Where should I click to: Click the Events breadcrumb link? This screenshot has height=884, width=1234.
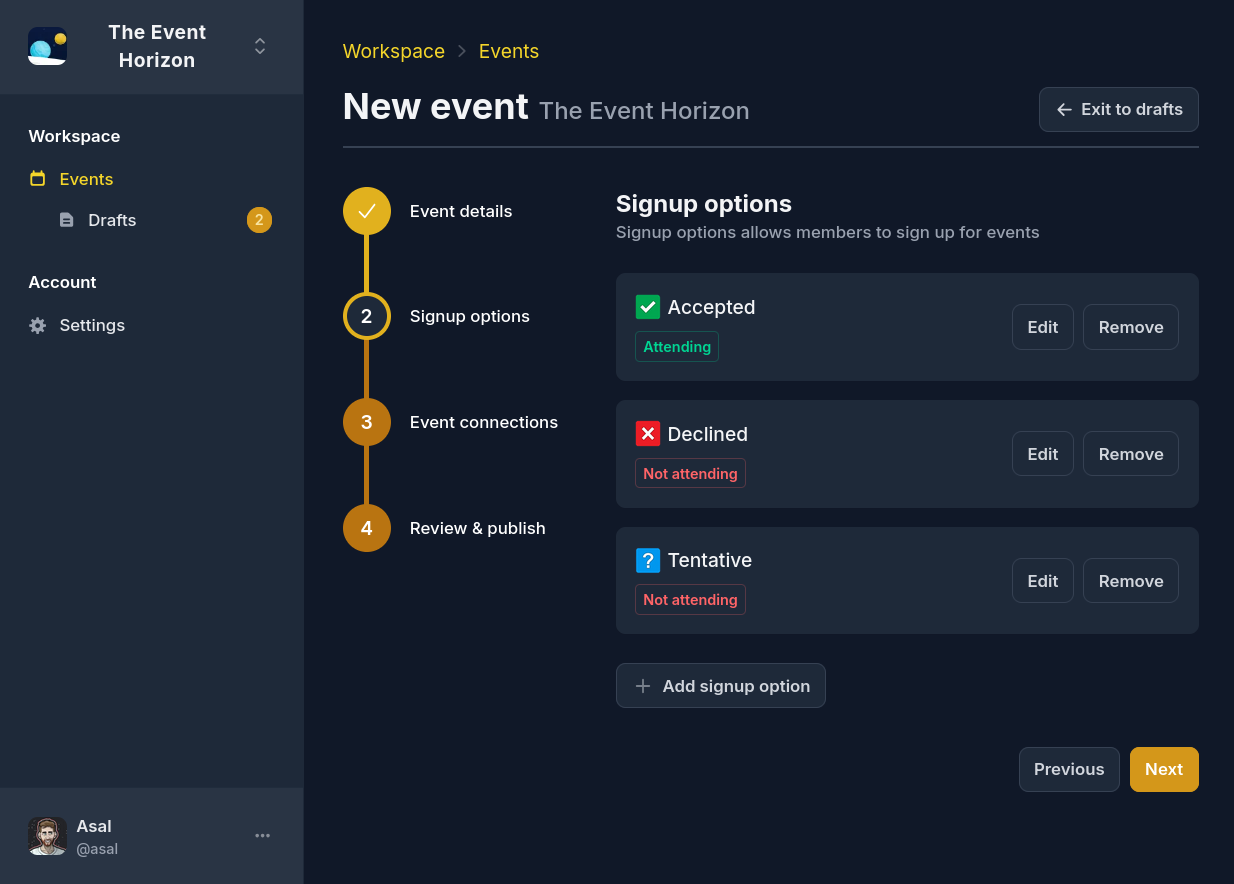pyautogui.click(x=508, y=51)
